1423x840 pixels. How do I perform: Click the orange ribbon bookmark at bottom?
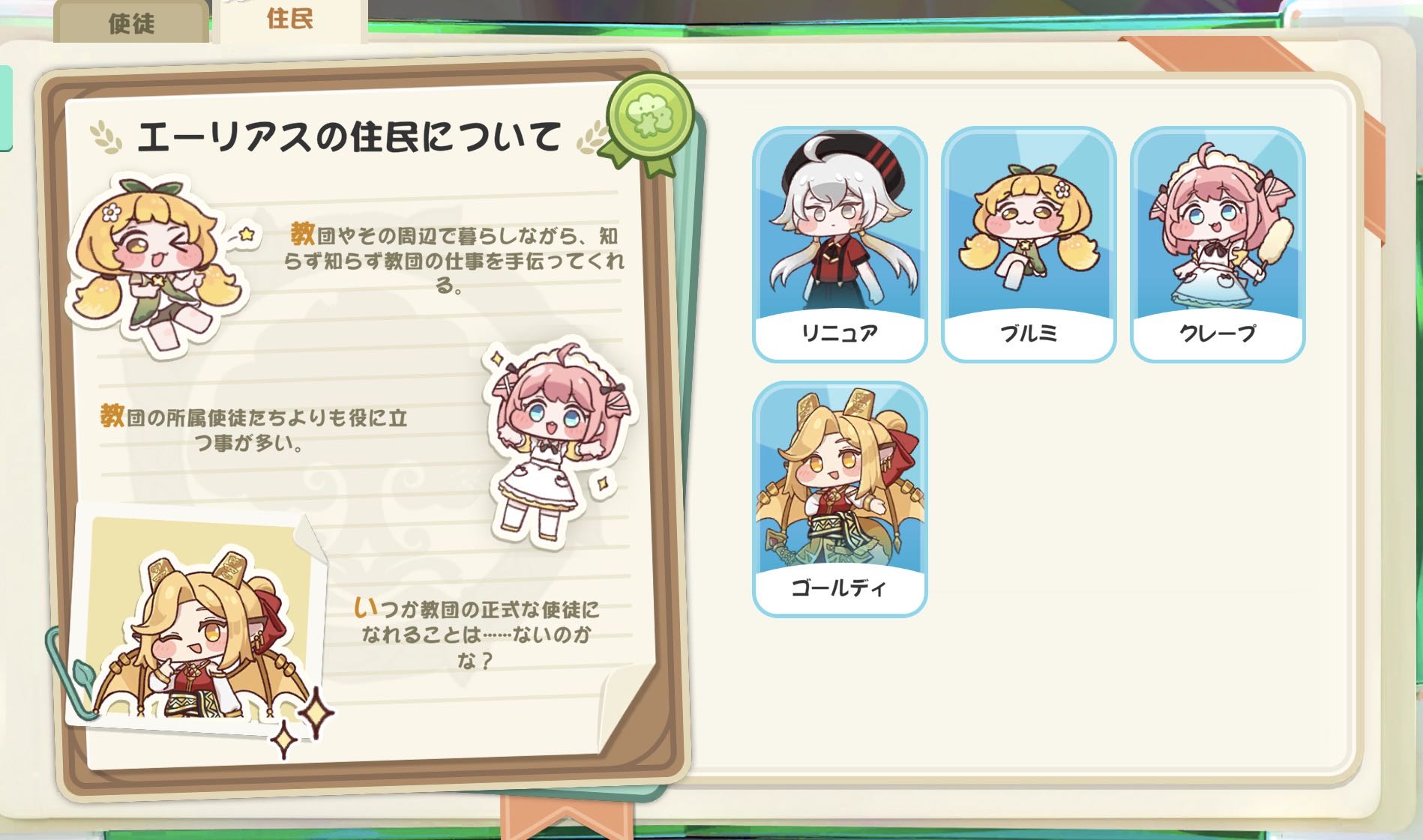click(x=566, y=817)
